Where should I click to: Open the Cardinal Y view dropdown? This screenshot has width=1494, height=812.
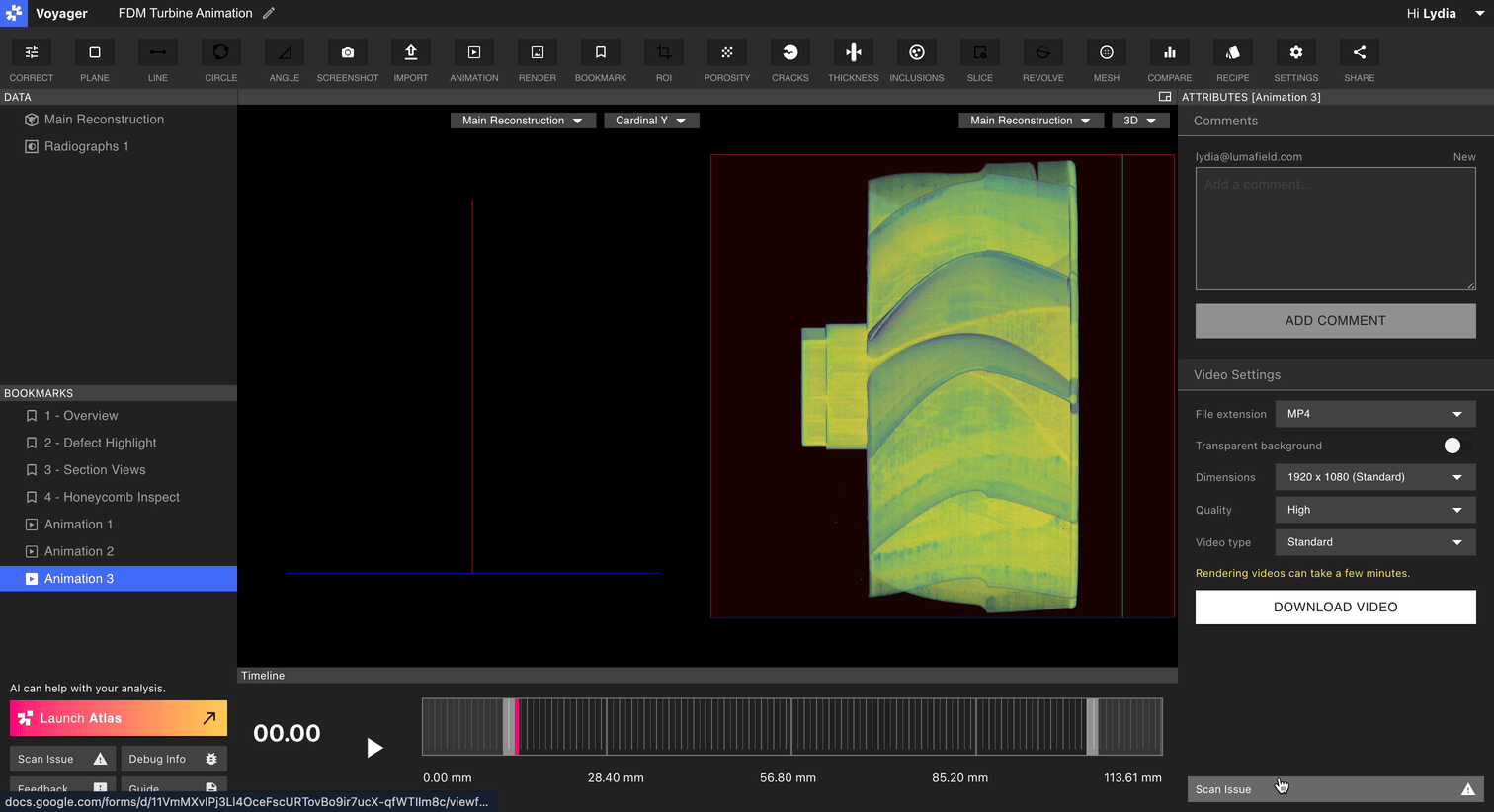pos(650,121)
